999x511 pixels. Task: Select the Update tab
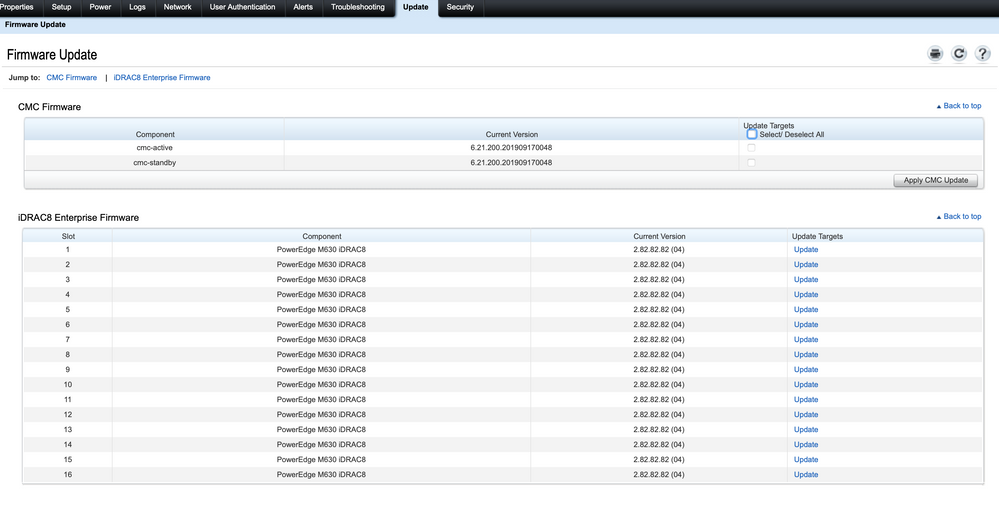pos(415,7)
